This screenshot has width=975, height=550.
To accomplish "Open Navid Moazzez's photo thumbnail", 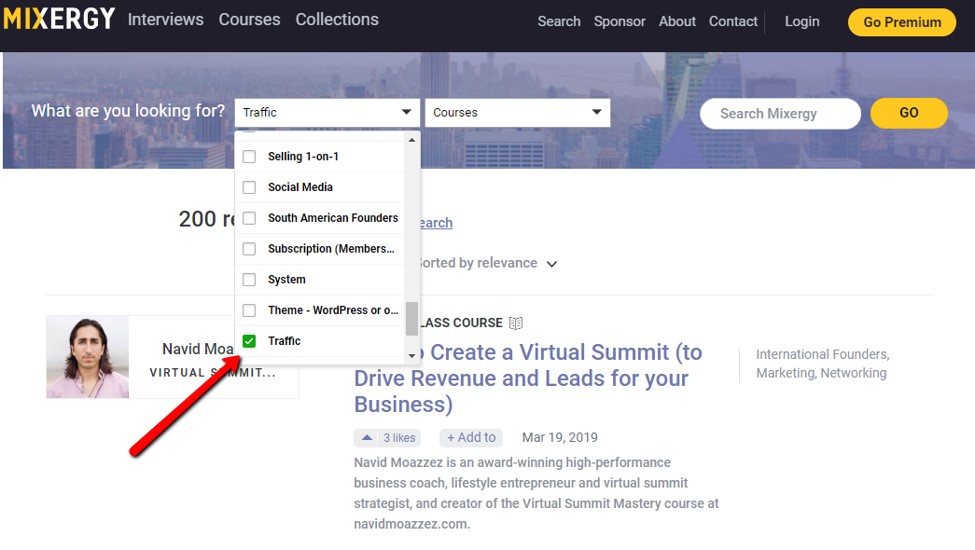I will pos(88,357).
